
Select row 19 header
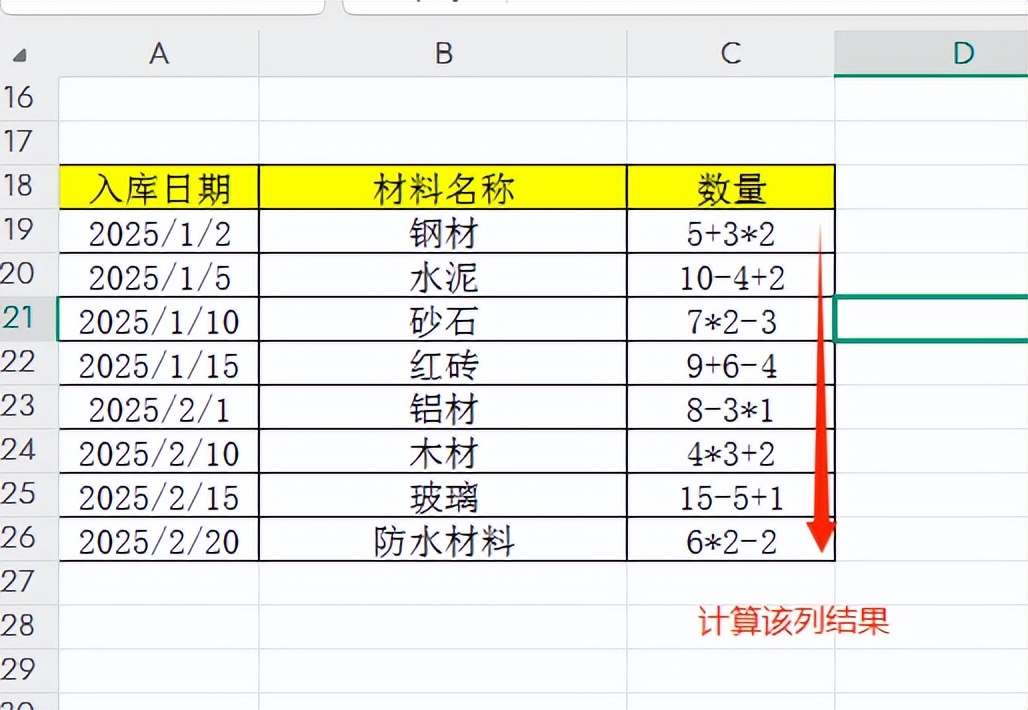pyautogui.click(x=29, y=230)
